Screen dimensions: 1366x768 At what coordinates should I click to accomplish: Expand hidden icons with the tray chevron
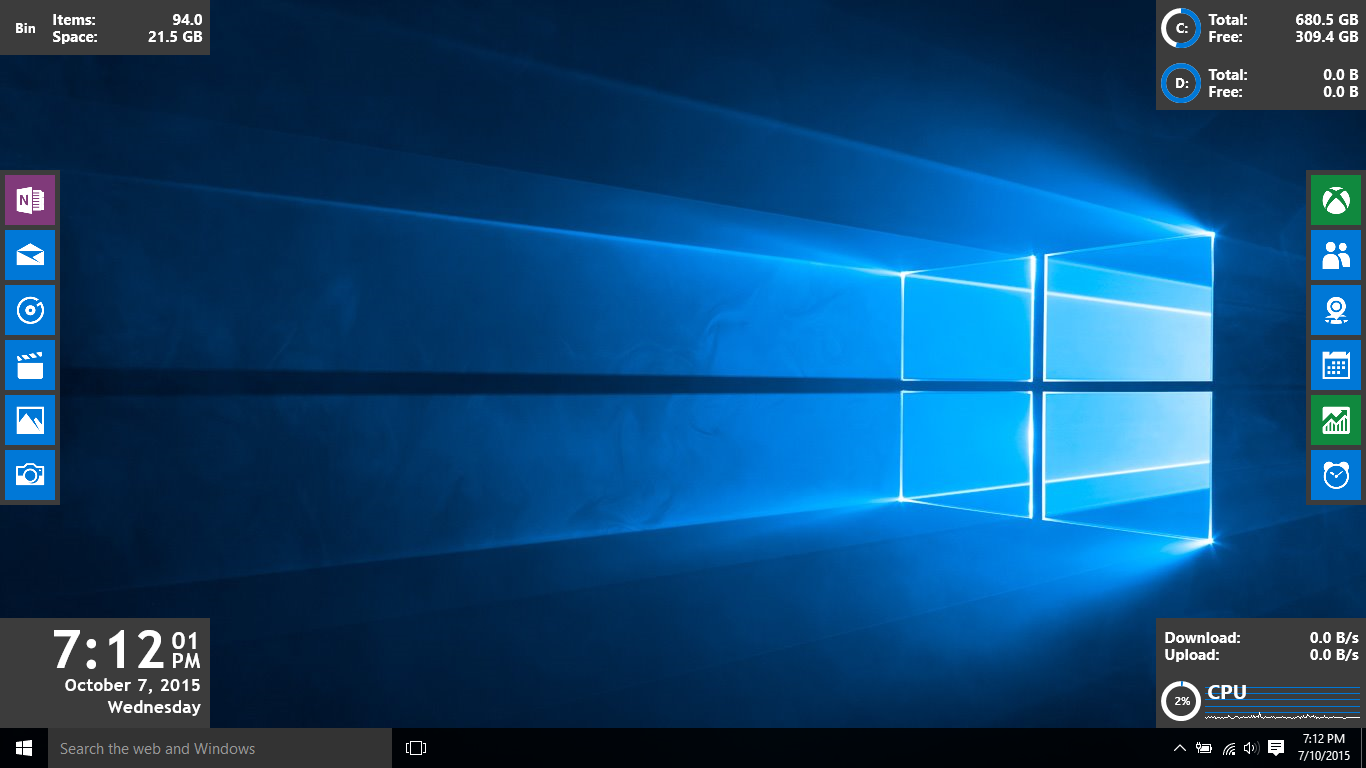coord(1180,748)
